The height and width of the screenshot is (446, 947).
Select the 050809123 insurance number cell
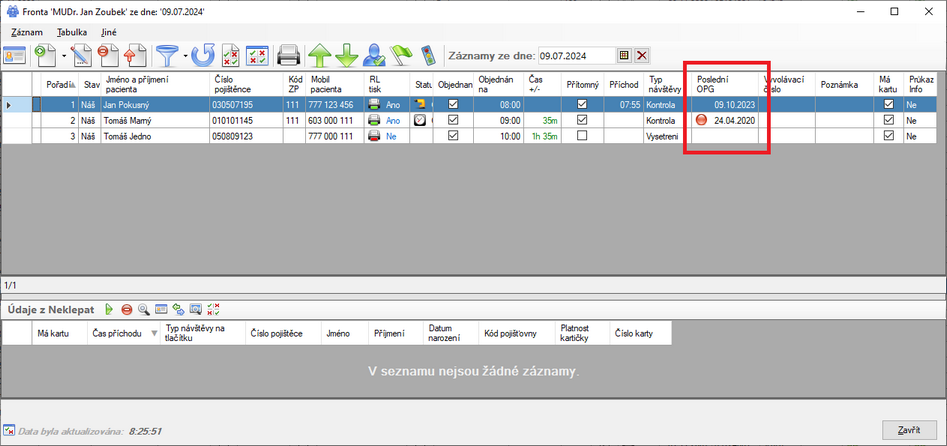click(246, 137)
